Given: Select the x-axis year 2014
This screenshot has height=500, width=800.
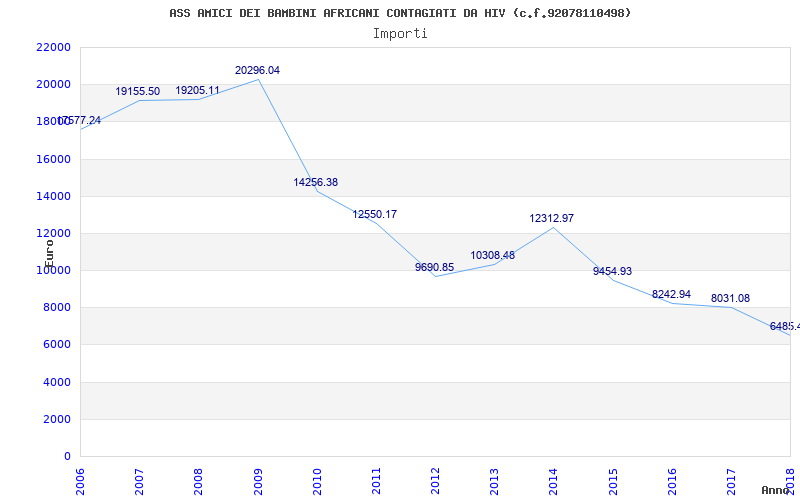Looking at the screenshot, I should coord(554,481).
